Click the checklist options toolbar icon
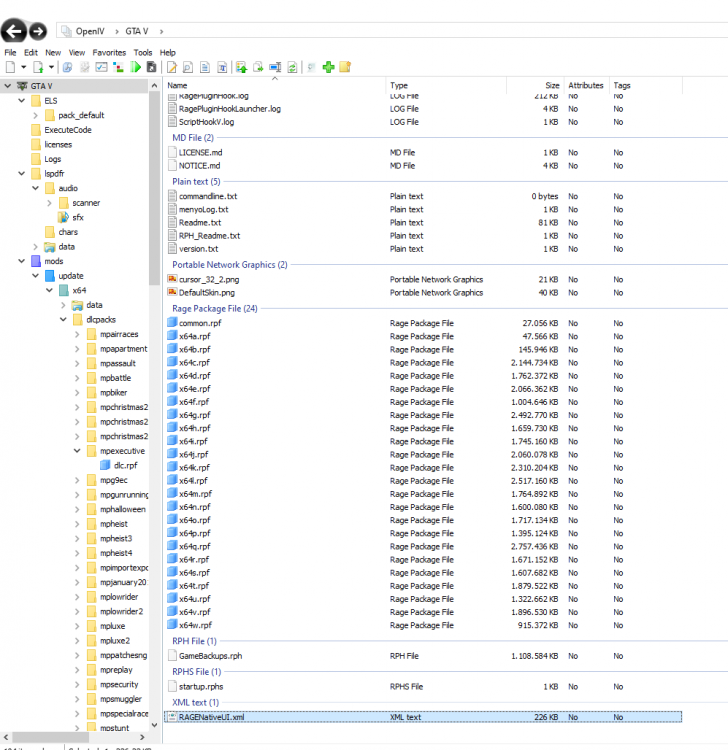This screenshot has width=728, height=750. [x=101, y=67]
